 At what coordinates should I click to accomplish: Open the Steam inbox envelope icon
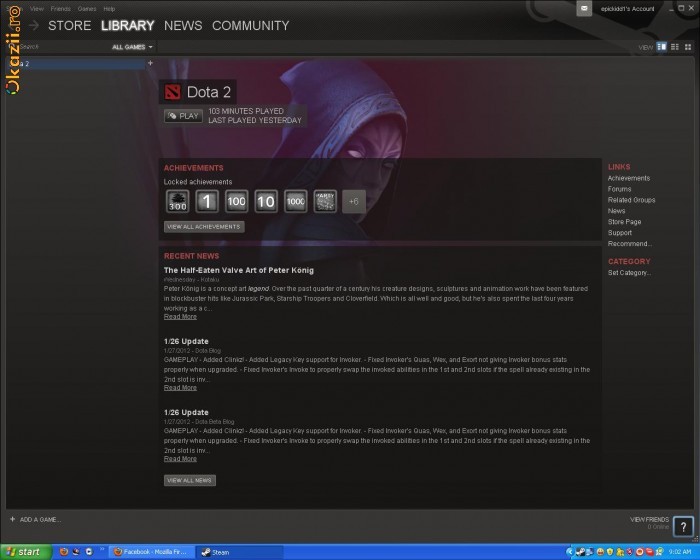pos(584,8)
